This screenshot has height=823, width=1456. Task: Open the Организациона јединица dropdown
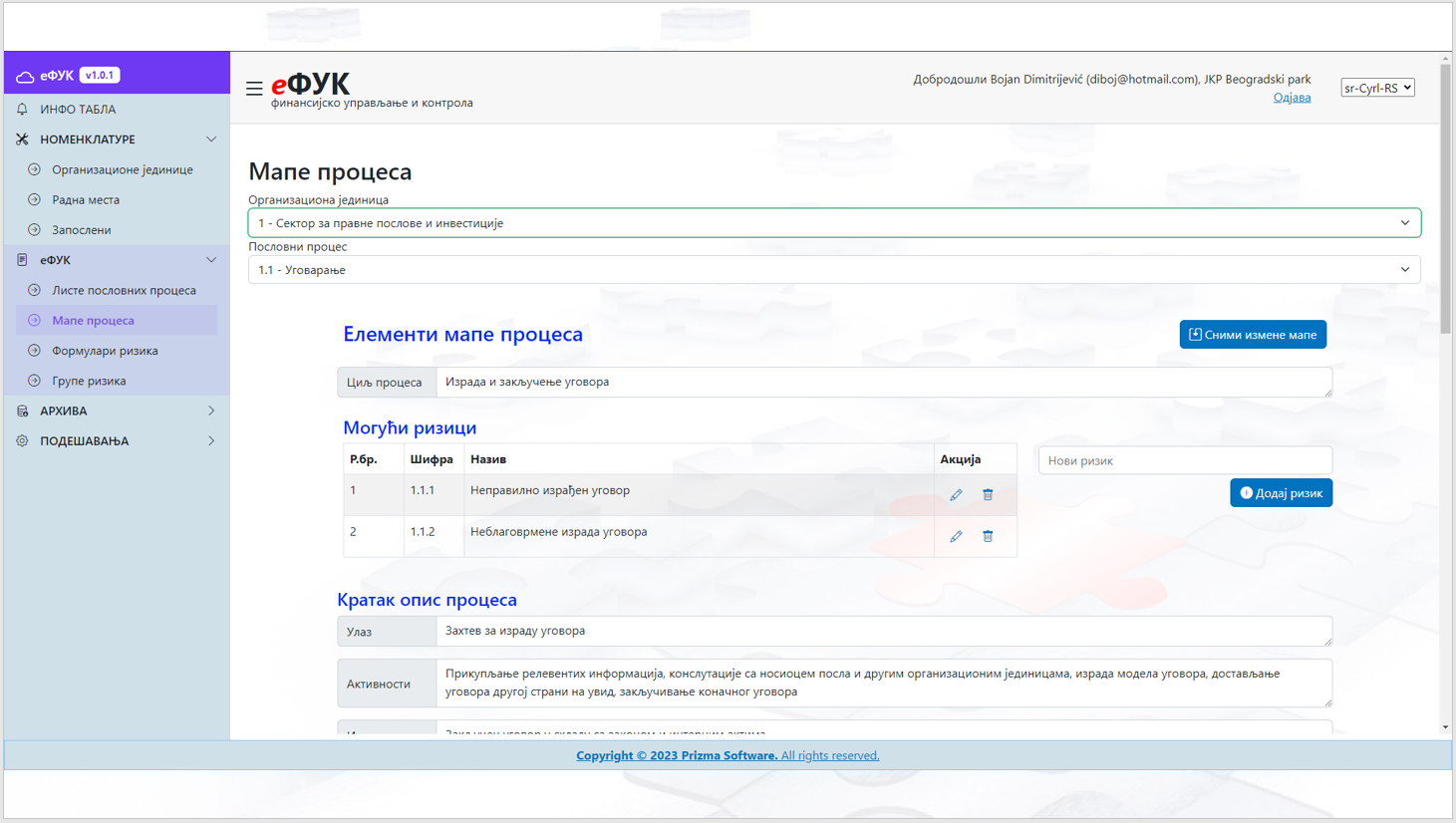[833, 223]
